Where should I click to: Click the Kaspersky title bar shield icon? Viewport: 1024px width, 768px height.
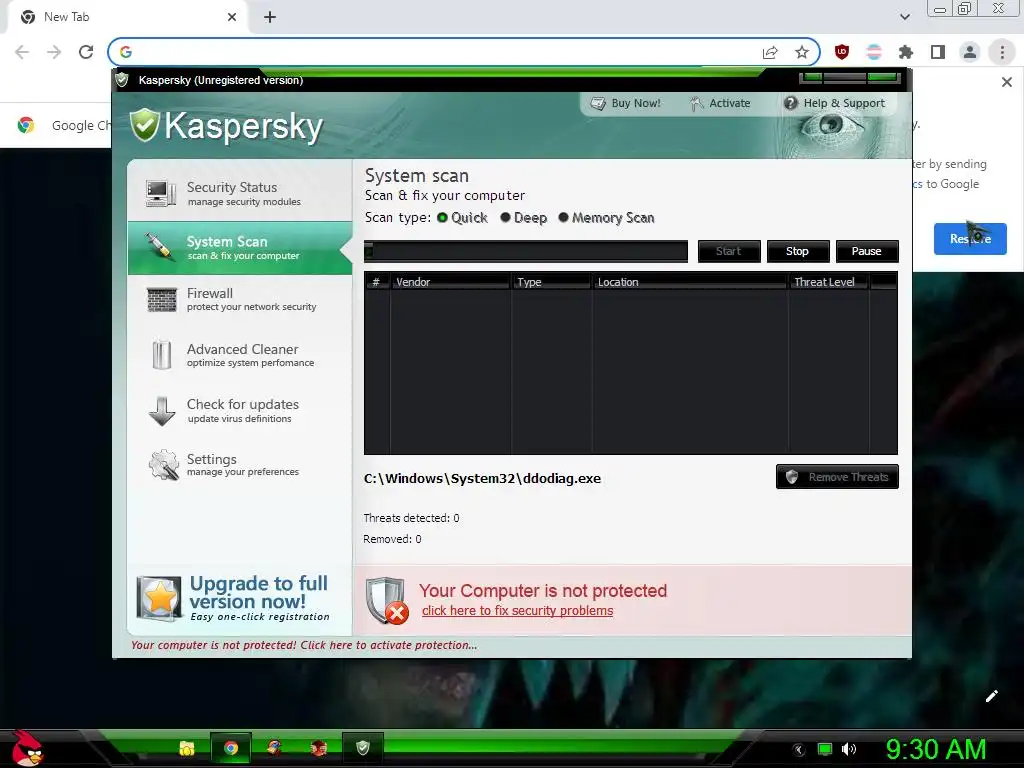point(121,80)
